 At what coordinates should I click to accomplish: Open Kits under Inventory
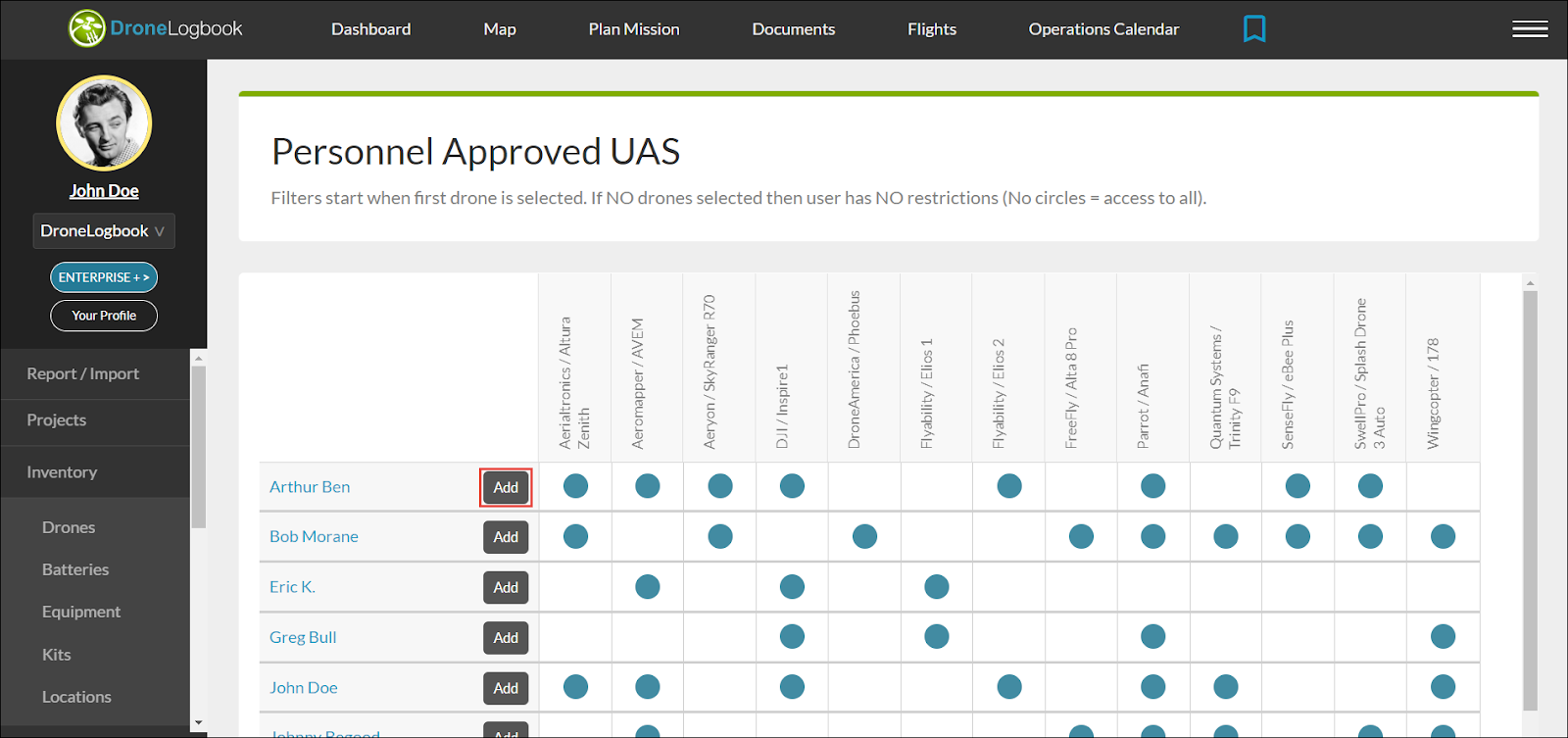click(56, 655)
